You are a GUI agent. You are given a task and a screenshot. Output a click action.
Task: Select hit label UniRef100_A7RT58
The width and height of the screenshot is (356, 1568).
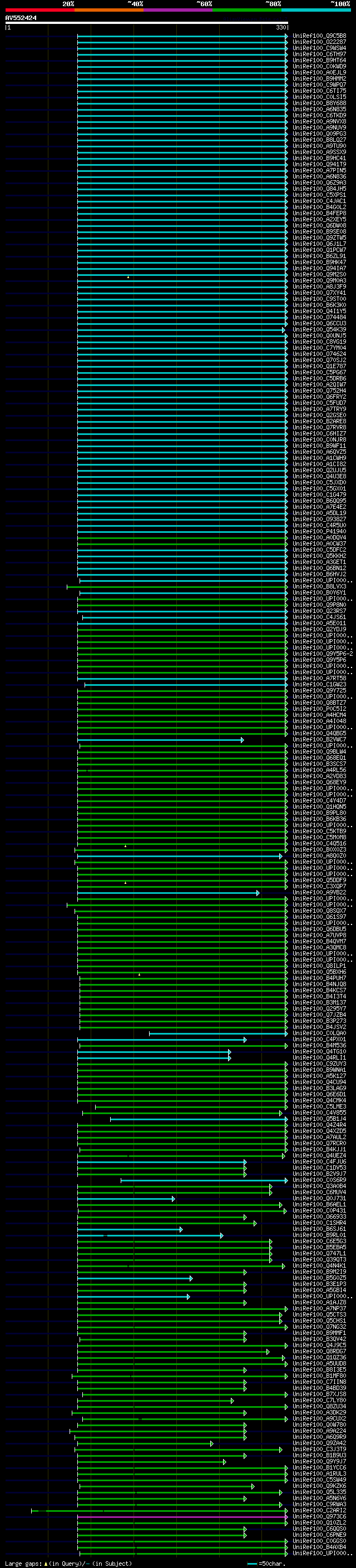tap(319, 678)
